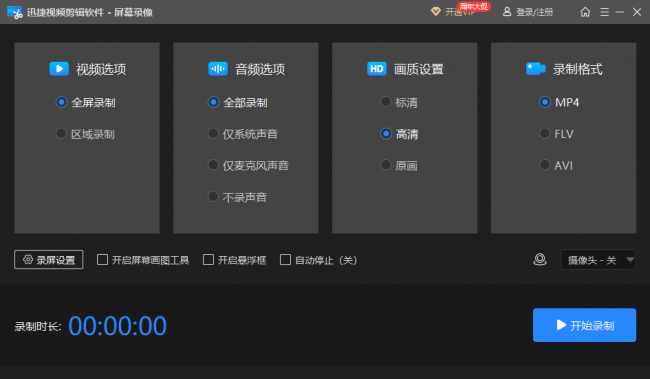Click the VIP diamond icon
Screen dimensions: 650x379
(436, 11)
